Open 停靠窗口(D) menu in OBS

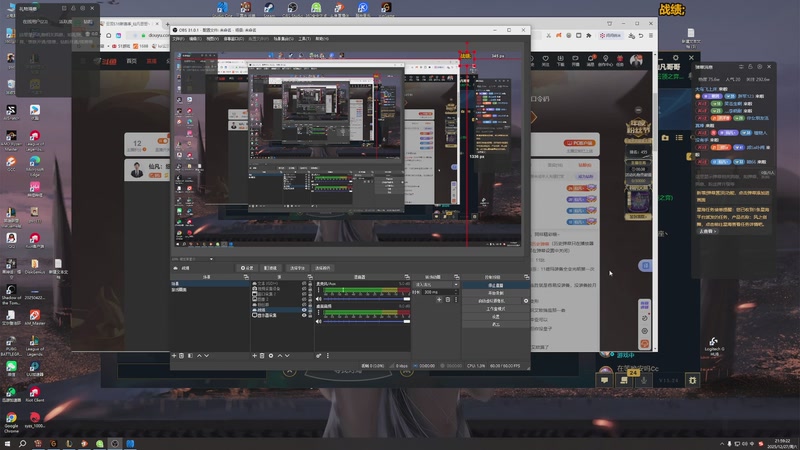tap(234, 39)
